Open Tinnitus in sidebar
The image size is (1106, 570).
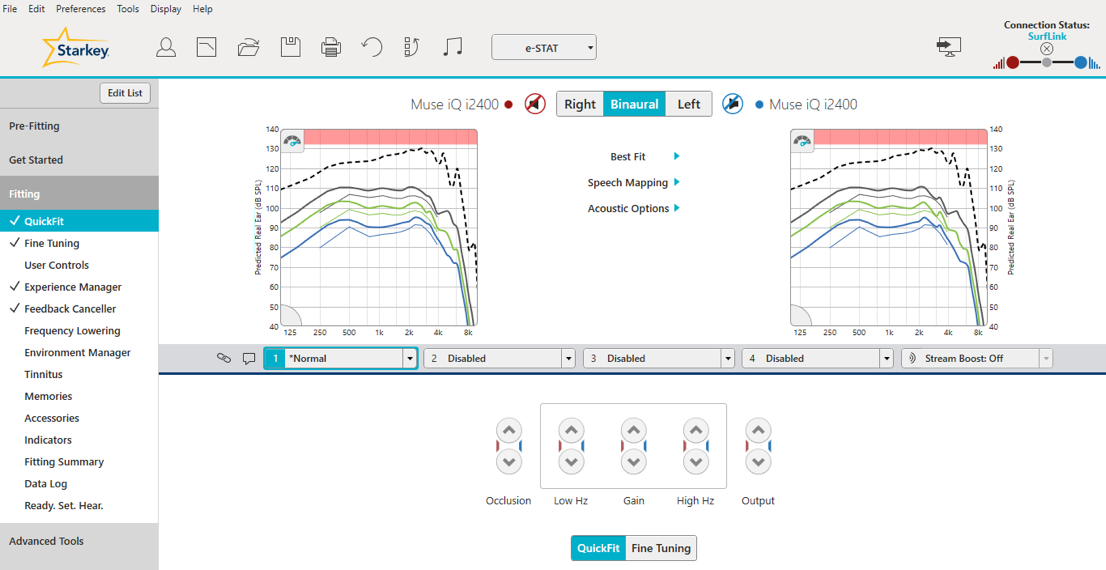click(x=79, y=375)
